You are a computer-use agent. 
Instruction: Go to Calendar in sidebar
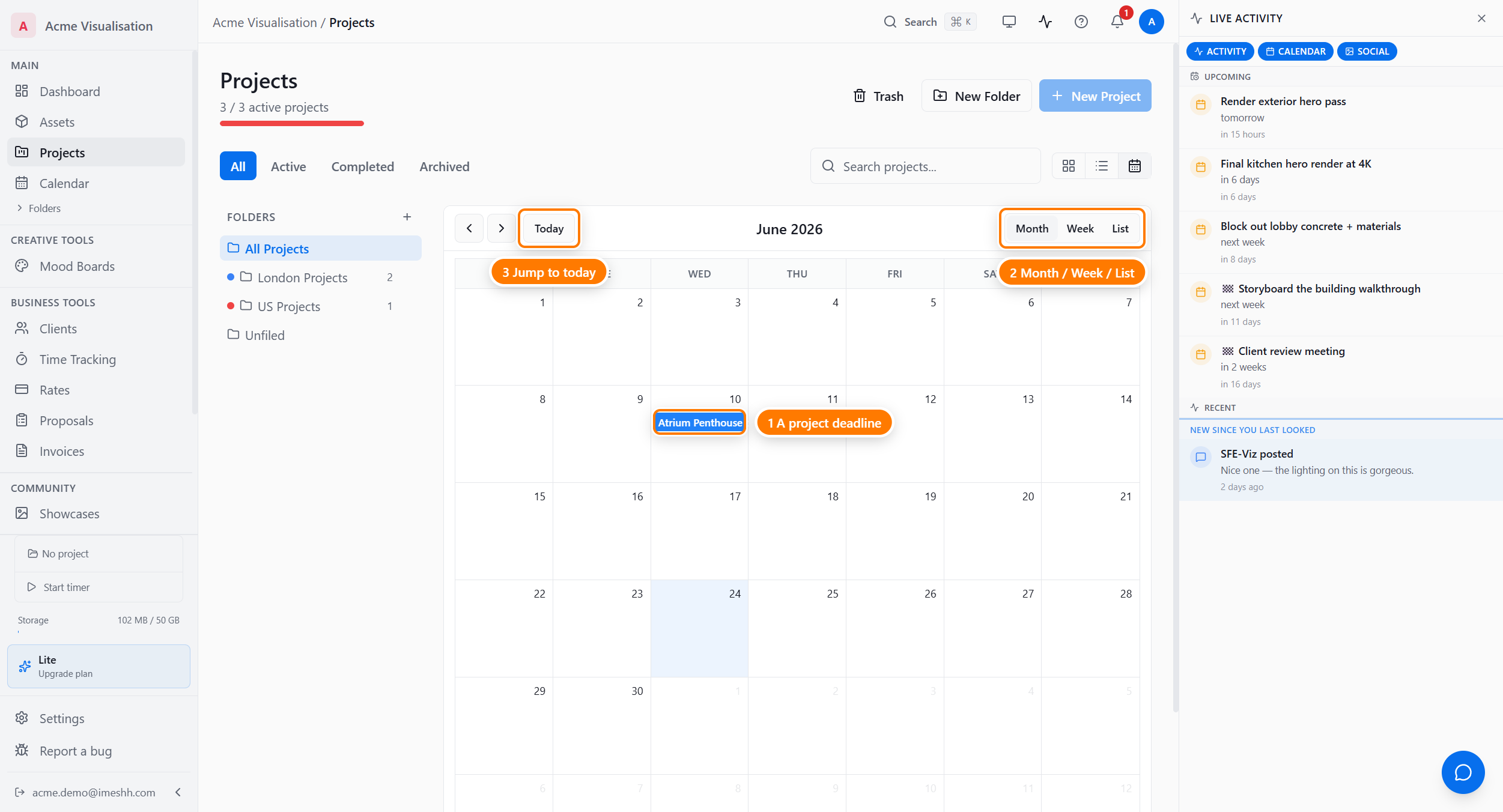click(x=96, y=183)
